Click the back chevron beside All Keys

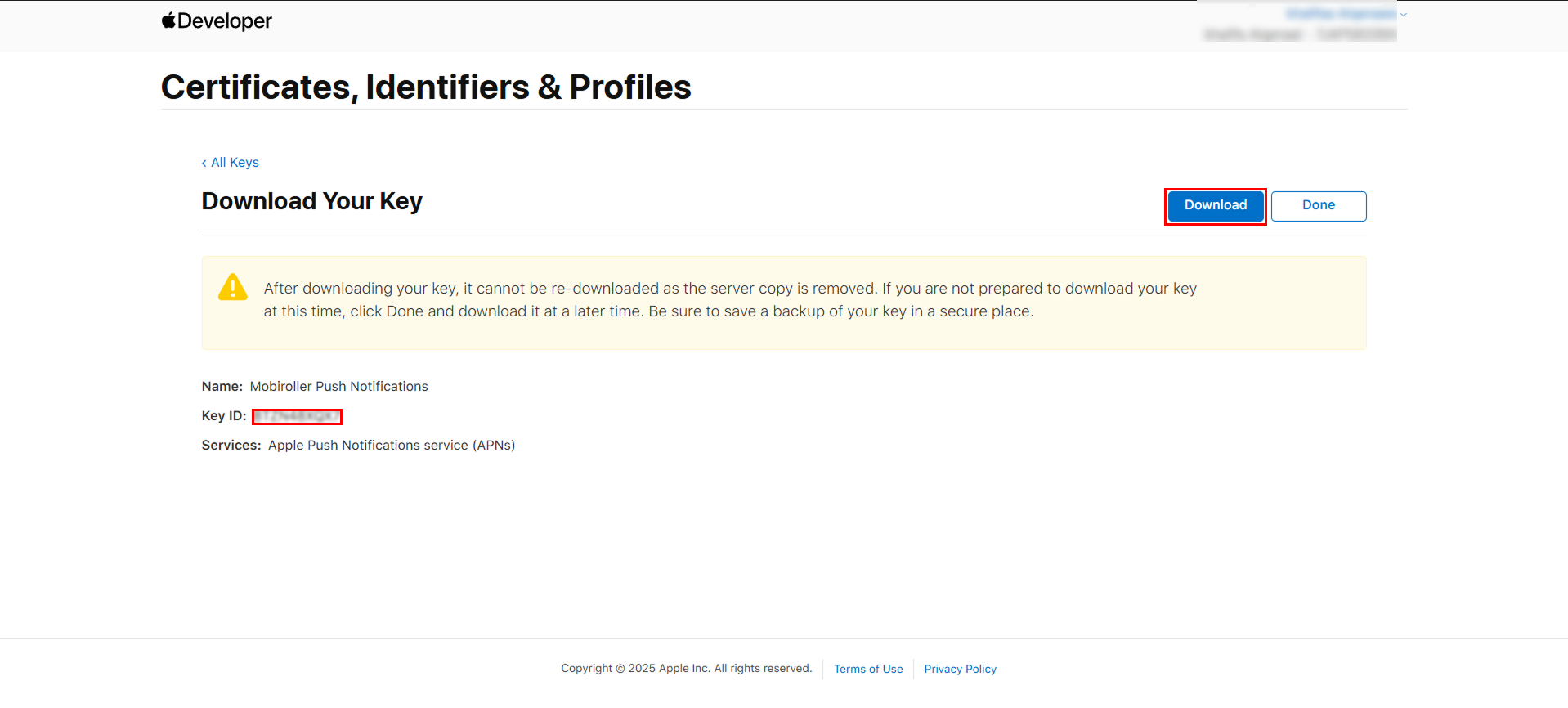coord(204,163)
